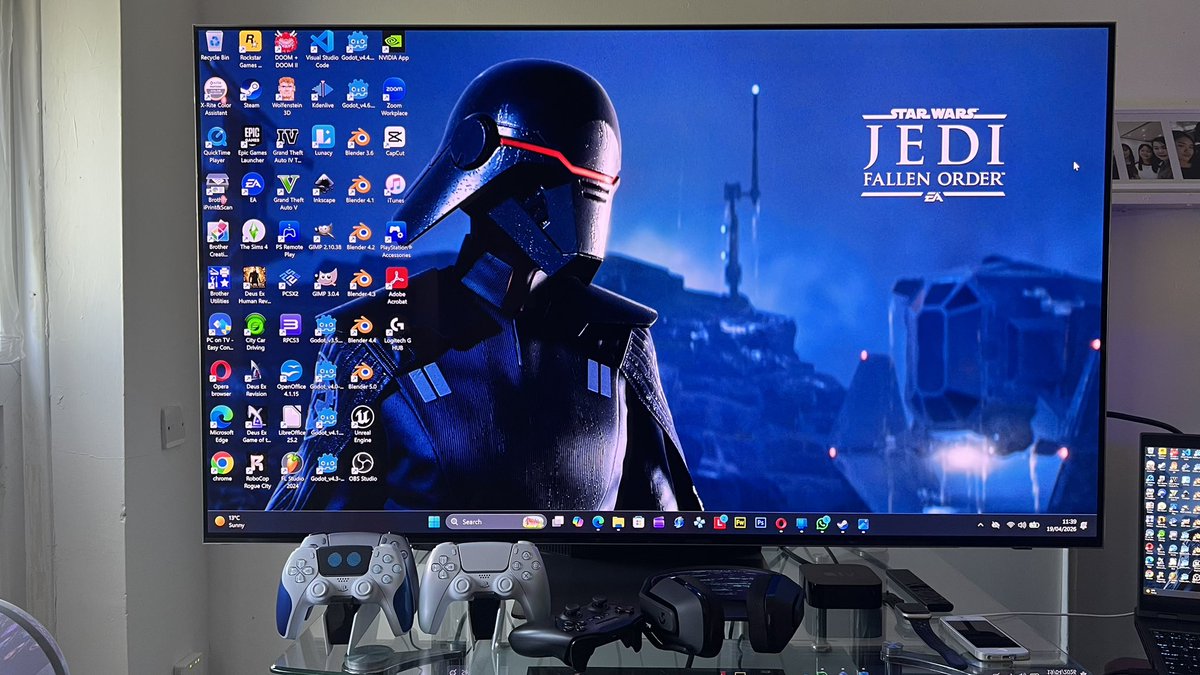Viewport: 1200px width, 675px height.
Task: Open CapCut from the desktop
Action: (395, 138)
